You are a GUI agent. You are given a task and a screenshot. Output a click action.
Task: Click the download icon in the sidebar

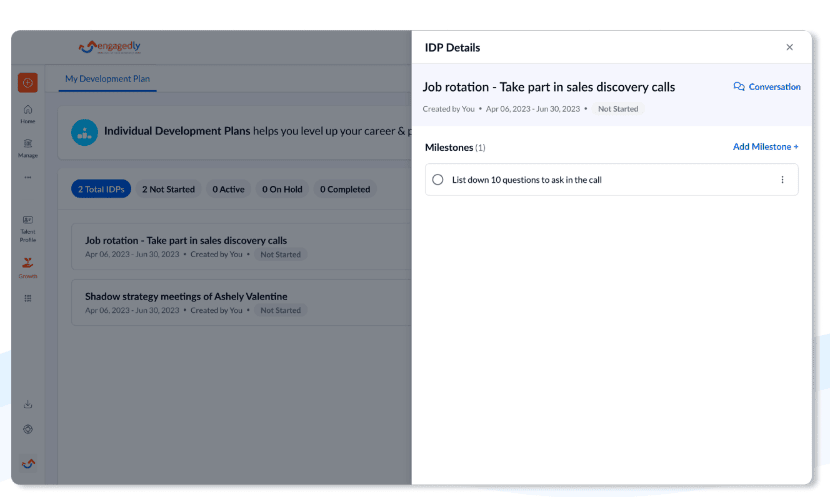(x=28, y=404)
